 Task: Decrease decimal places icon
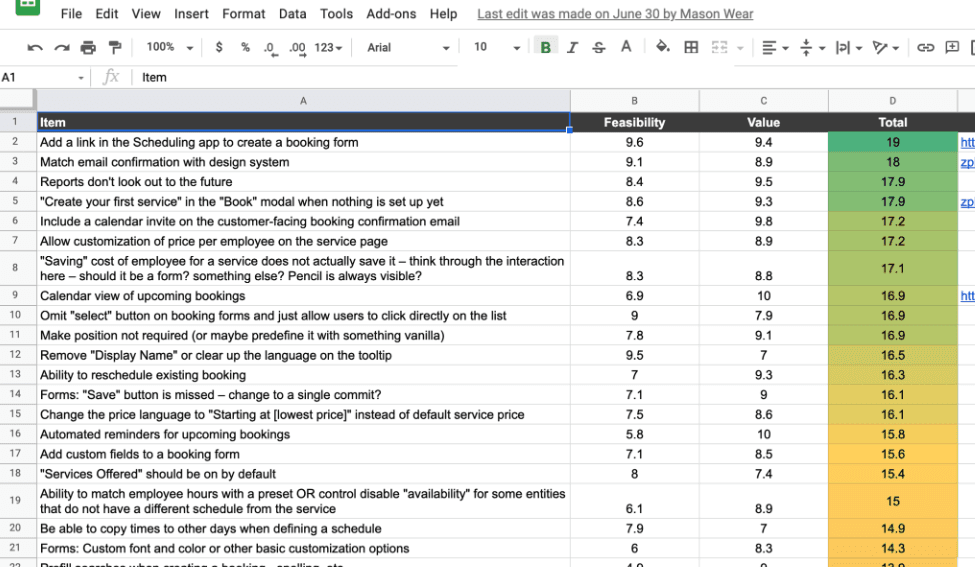[270, 48]
